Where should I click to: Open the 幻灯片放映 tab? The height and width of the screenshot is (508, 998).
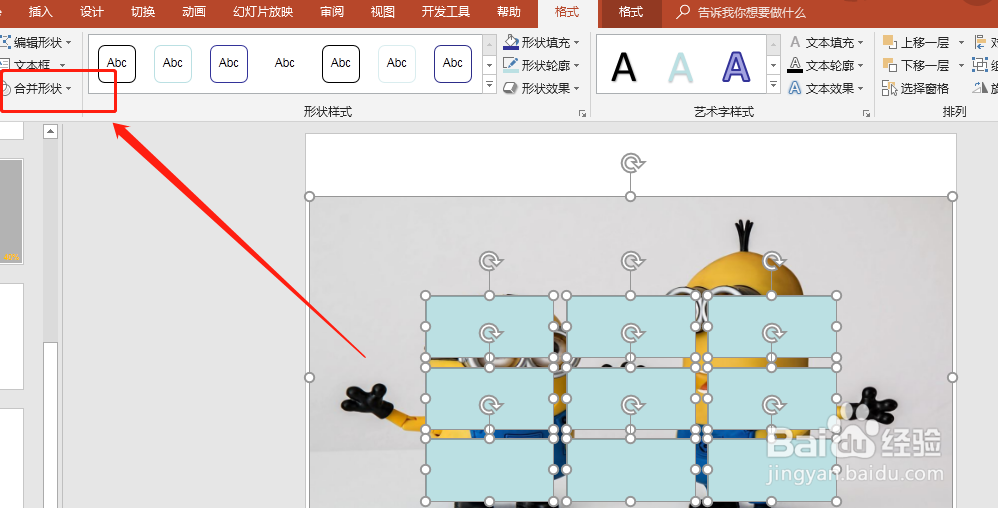click(x=263, y=12)
